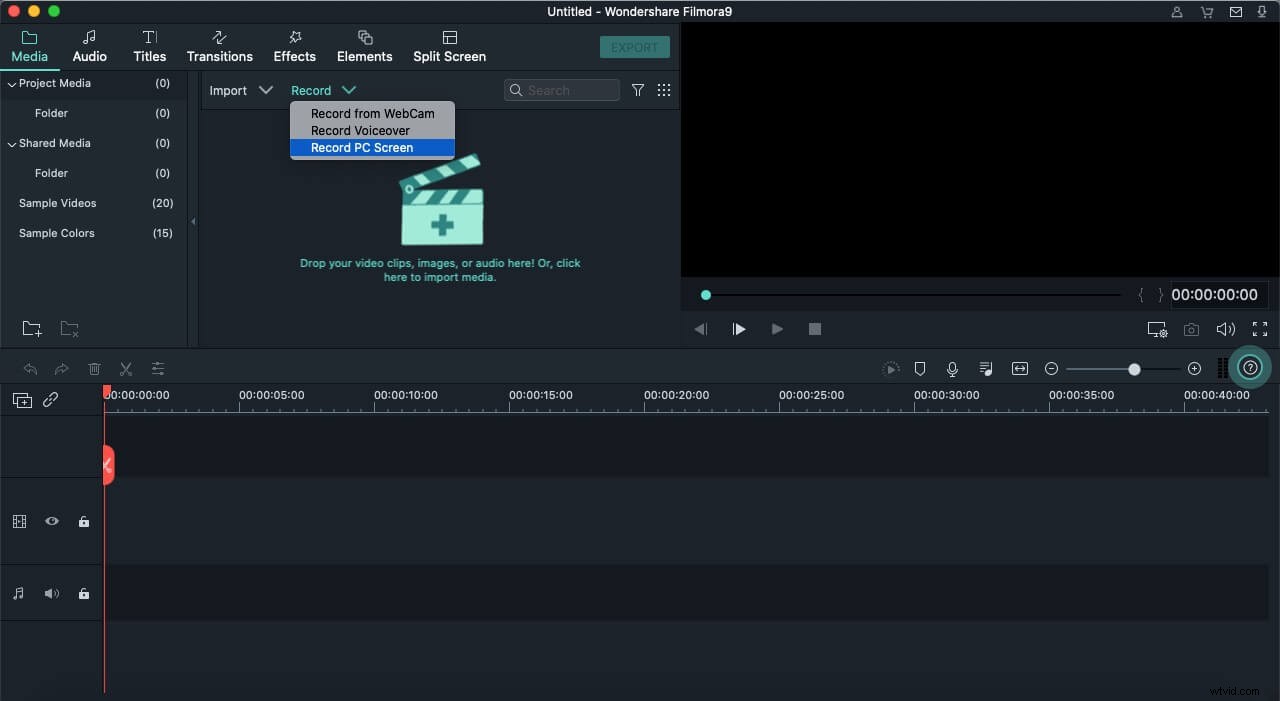Expand the Import dropdown arrow

(x=267, y=90)
